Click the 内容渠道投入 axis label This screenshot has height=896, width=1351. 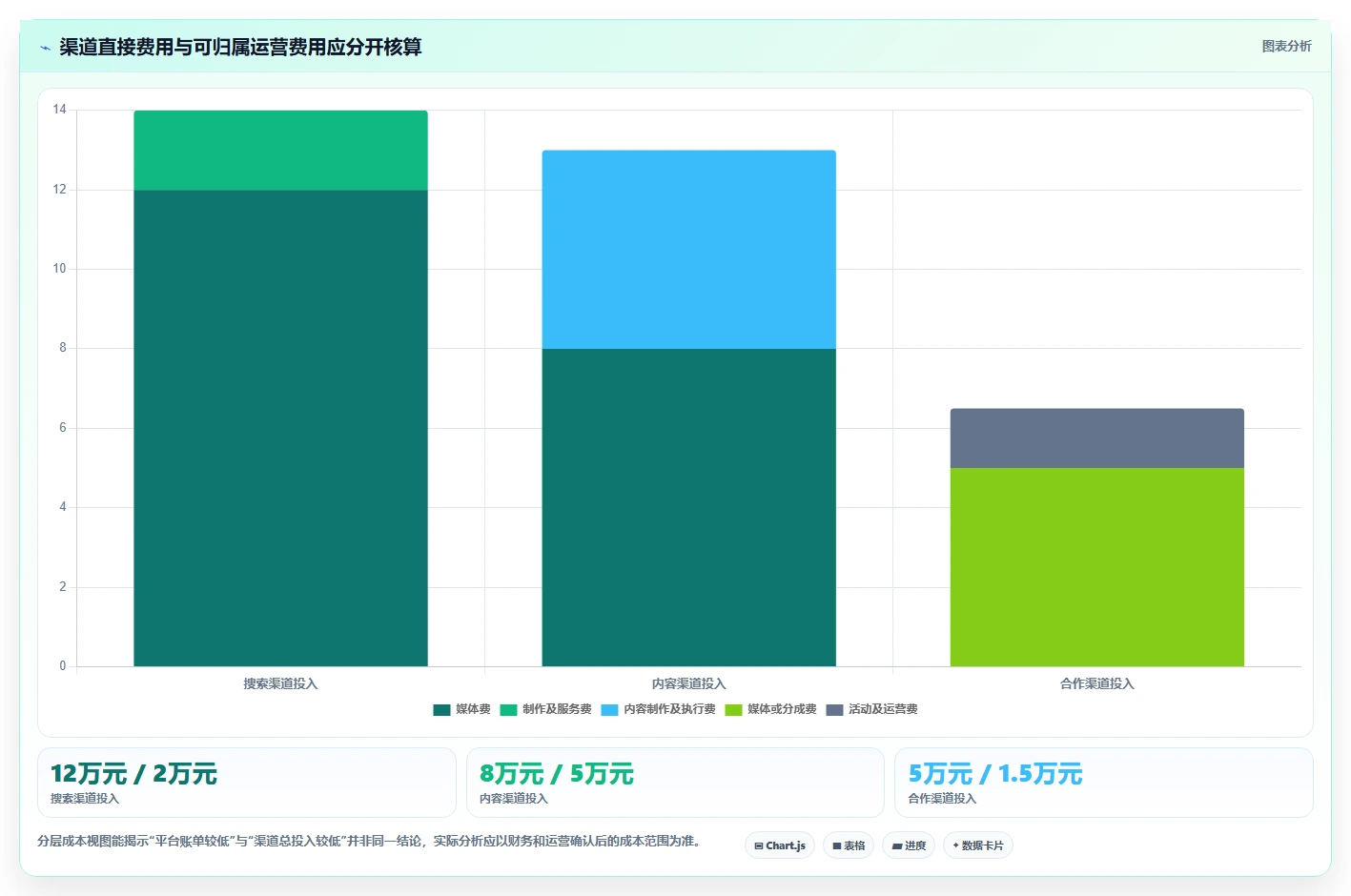pyautogui.click(x=689, y=683)
